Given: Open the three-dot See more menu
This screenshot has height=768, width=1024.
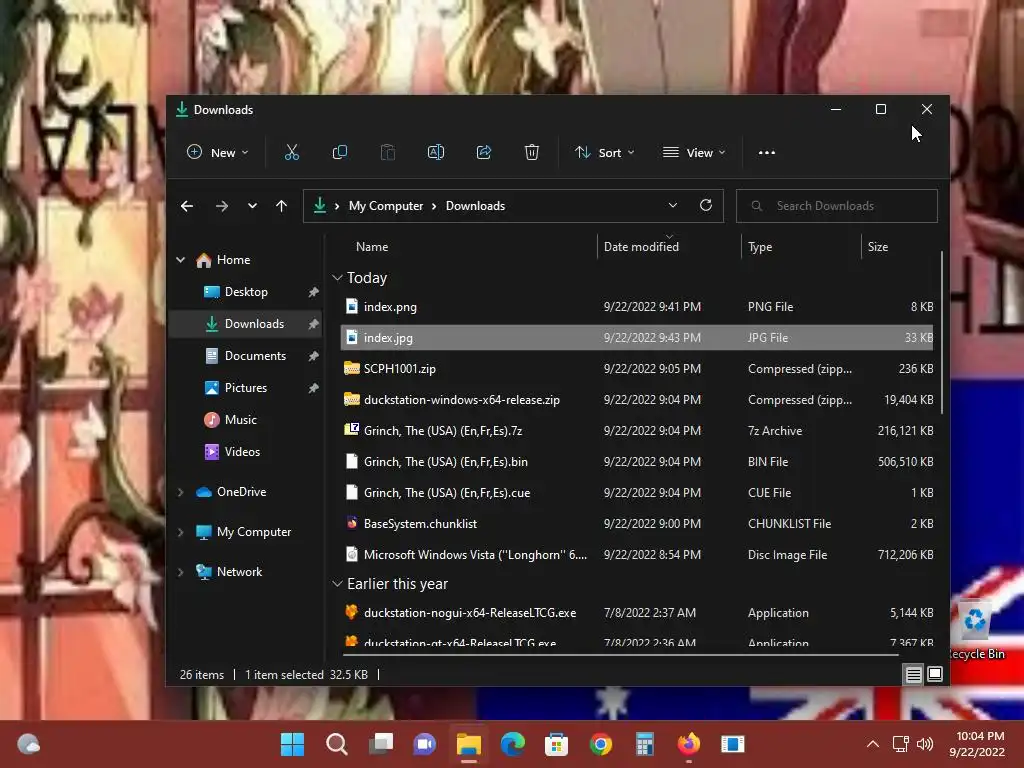Looking at the screenshot, I should 767,153.
